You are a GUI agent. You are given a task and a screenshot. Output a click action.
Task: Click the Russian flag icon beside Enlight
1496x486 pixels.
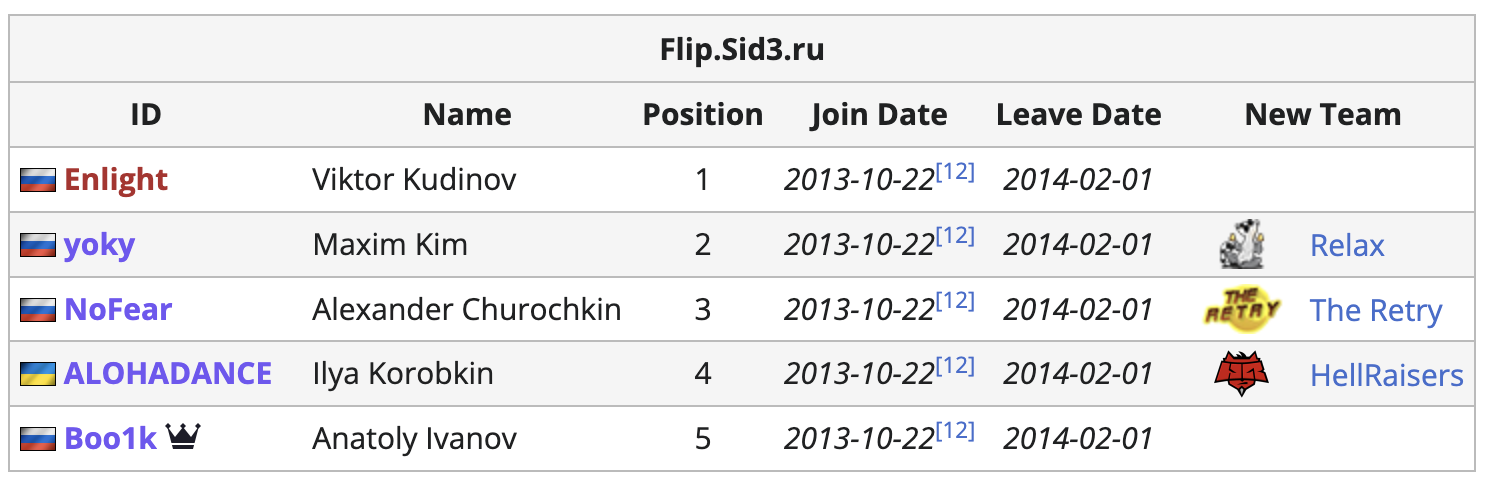[38, 181]
